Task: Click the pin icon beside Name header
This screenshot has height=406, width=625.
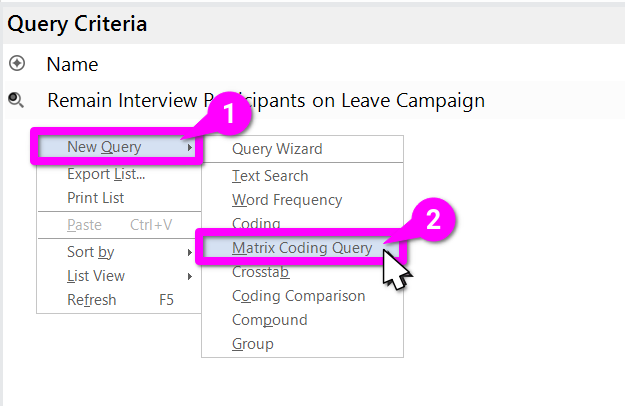Action: click(16, 64)
